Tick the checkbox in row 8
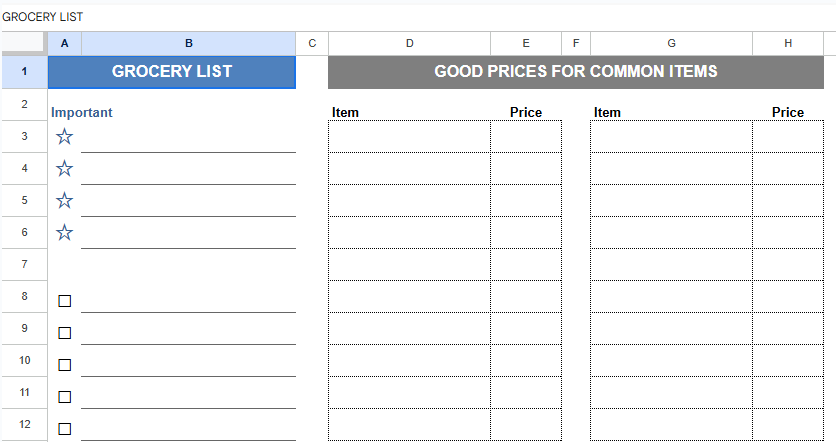Viewport: 836px width, 442px height. [x=65, y=301]
